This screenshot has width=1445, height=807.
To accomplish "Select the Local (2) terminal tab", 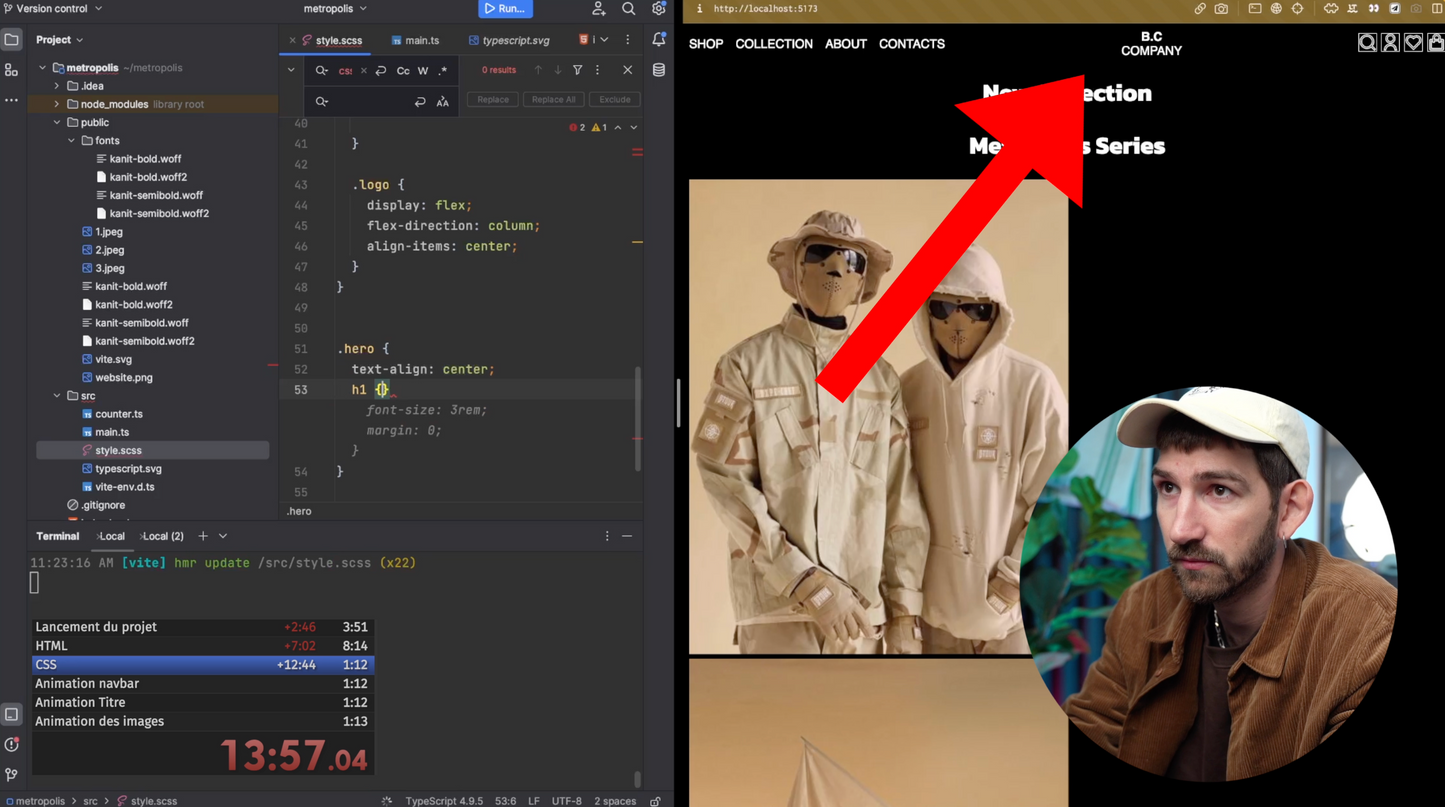I will 163,537.
